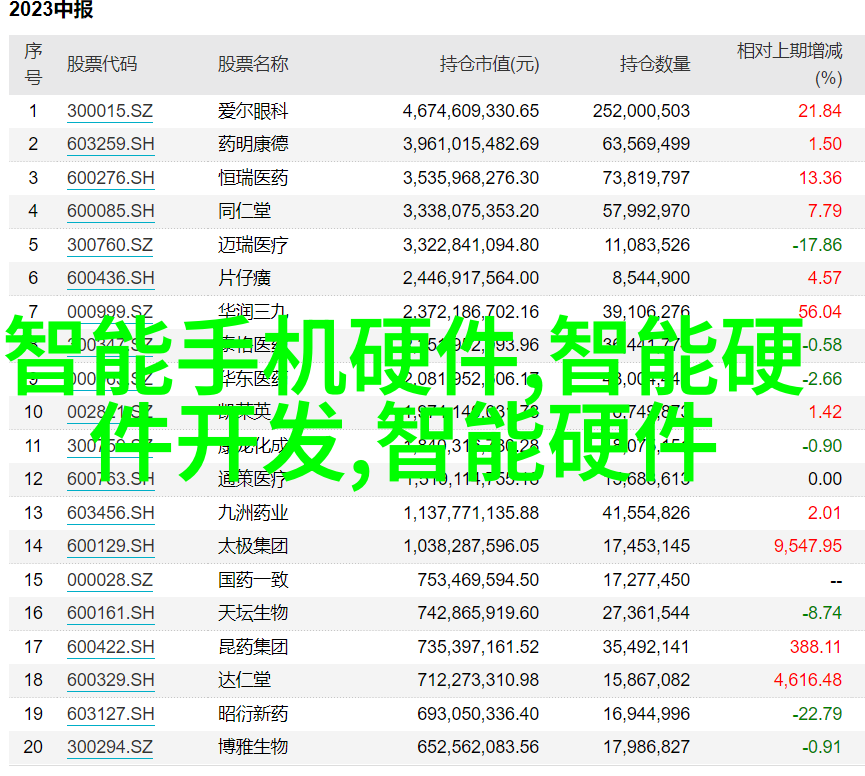
Task: Click stock code 600276.SH
Action: click(110, 178)
